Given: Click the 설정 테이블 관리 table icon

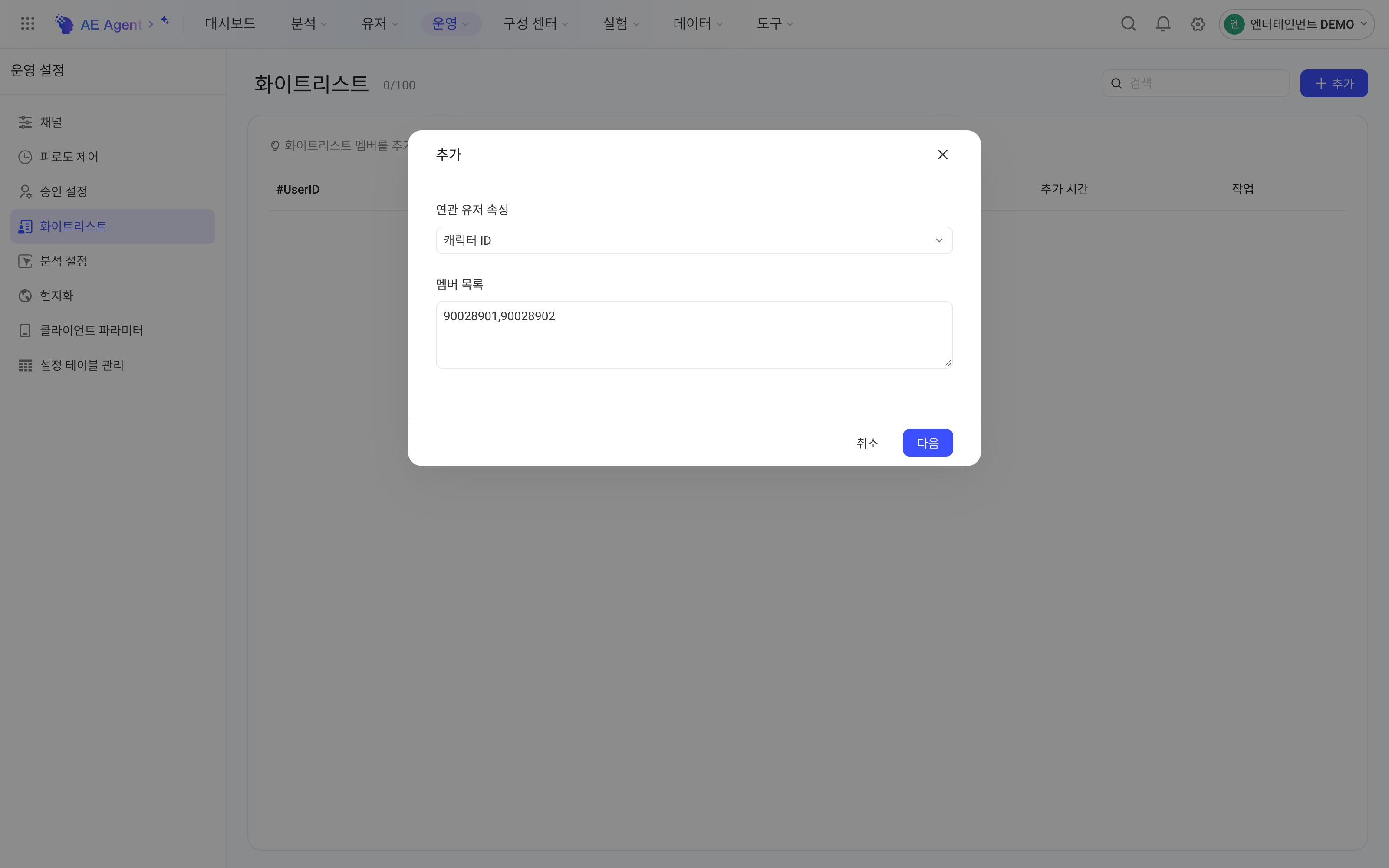Looking at the screenshot, I should pos(25,365).
